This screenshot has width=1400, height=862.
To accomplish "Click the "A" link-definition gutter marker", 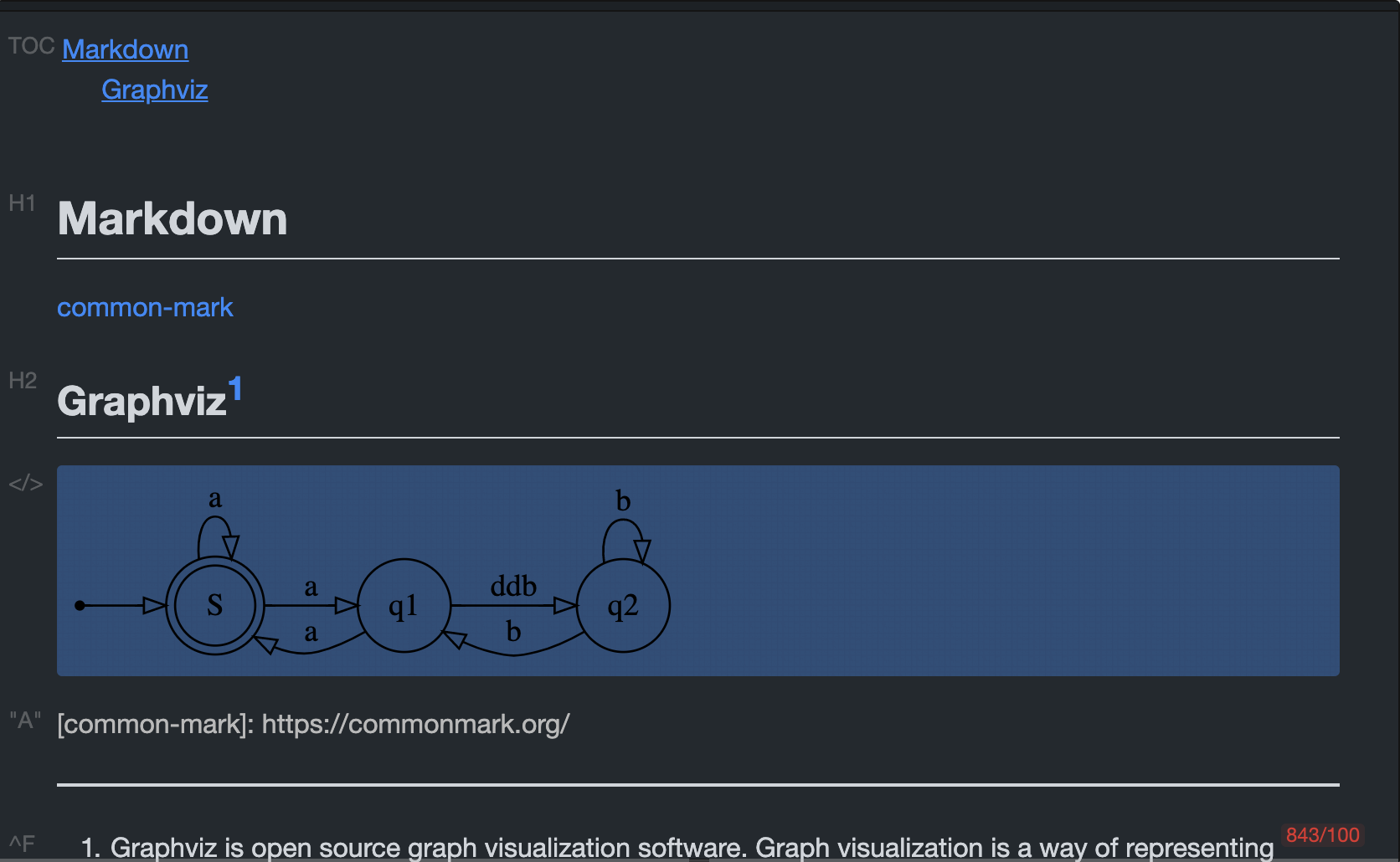I will (x=25, y=721).
